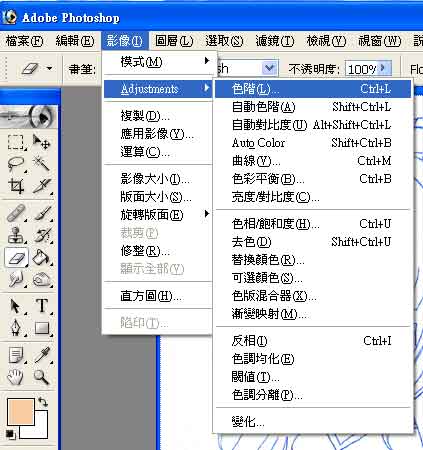Select the Rectangular Marquee tool

tap(16, 142)
